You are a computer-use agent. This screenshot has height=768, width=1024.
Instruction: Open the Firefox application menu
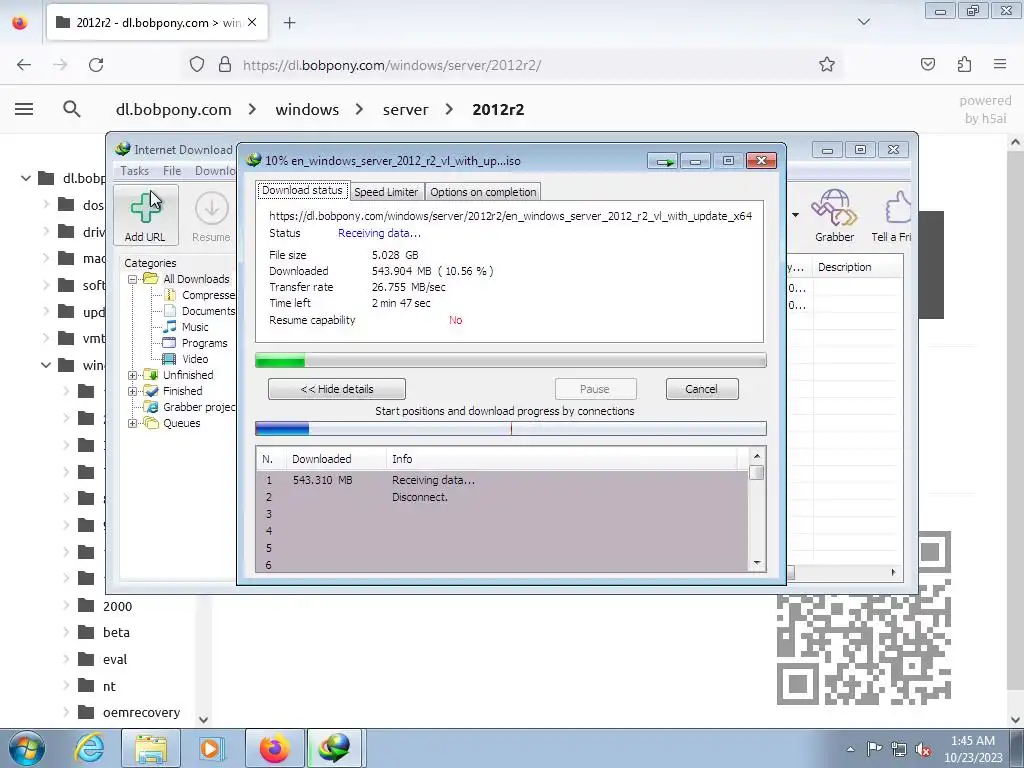click(1000, 64)
